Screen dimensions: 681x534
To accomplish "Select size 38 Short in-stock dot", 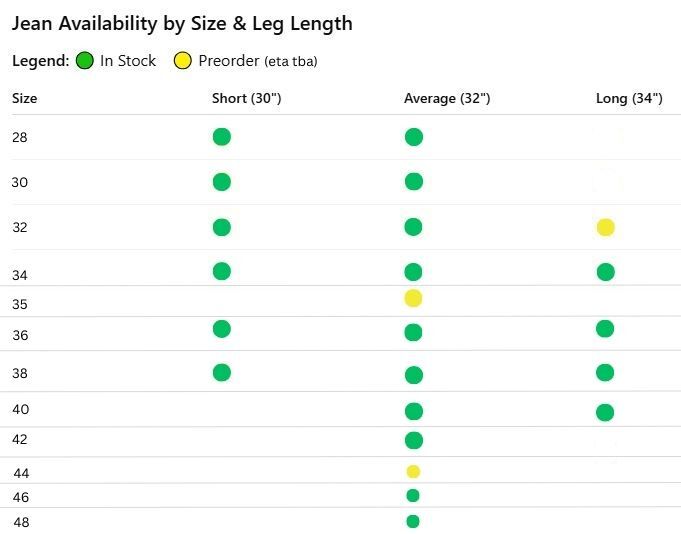I will tap(222, 373).
